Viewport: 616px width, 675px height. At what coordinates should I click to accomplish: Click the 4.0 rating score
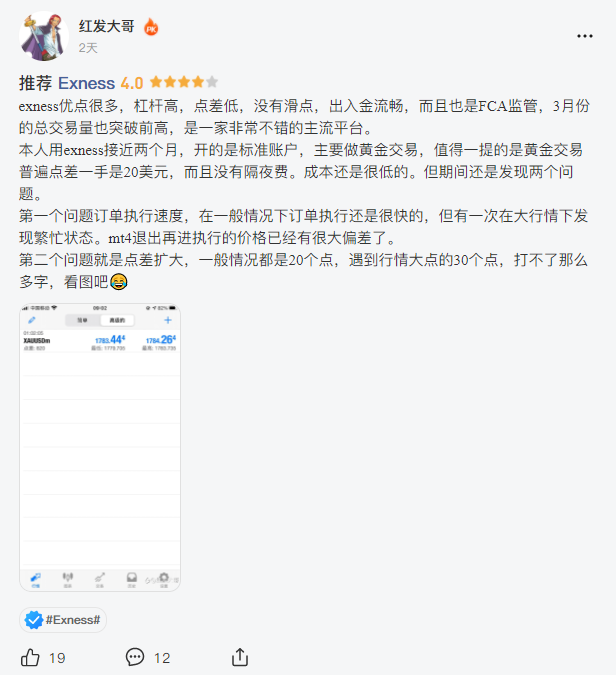[x=132, y=83]
